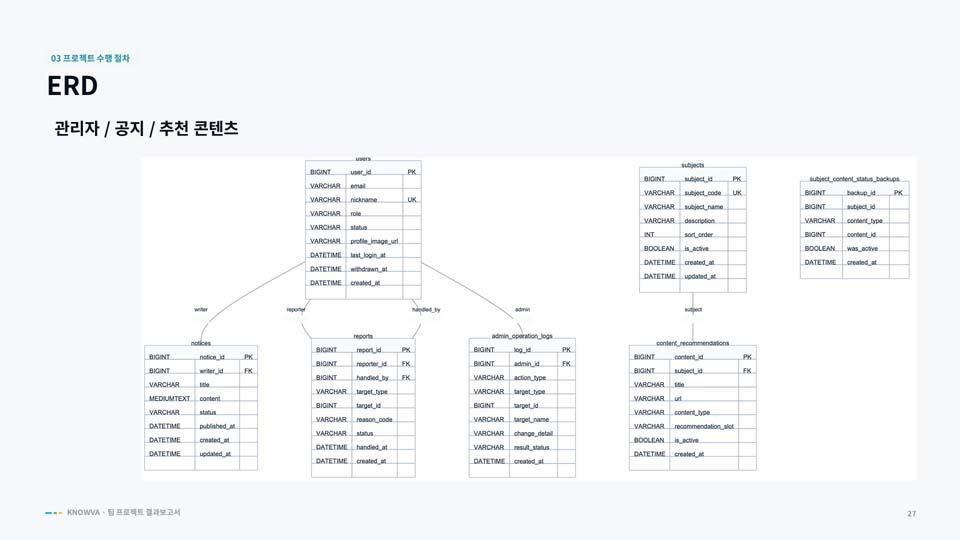Select the 'content_recommendations' table title
The image size is (960, 540).
[x=692, y=343]
